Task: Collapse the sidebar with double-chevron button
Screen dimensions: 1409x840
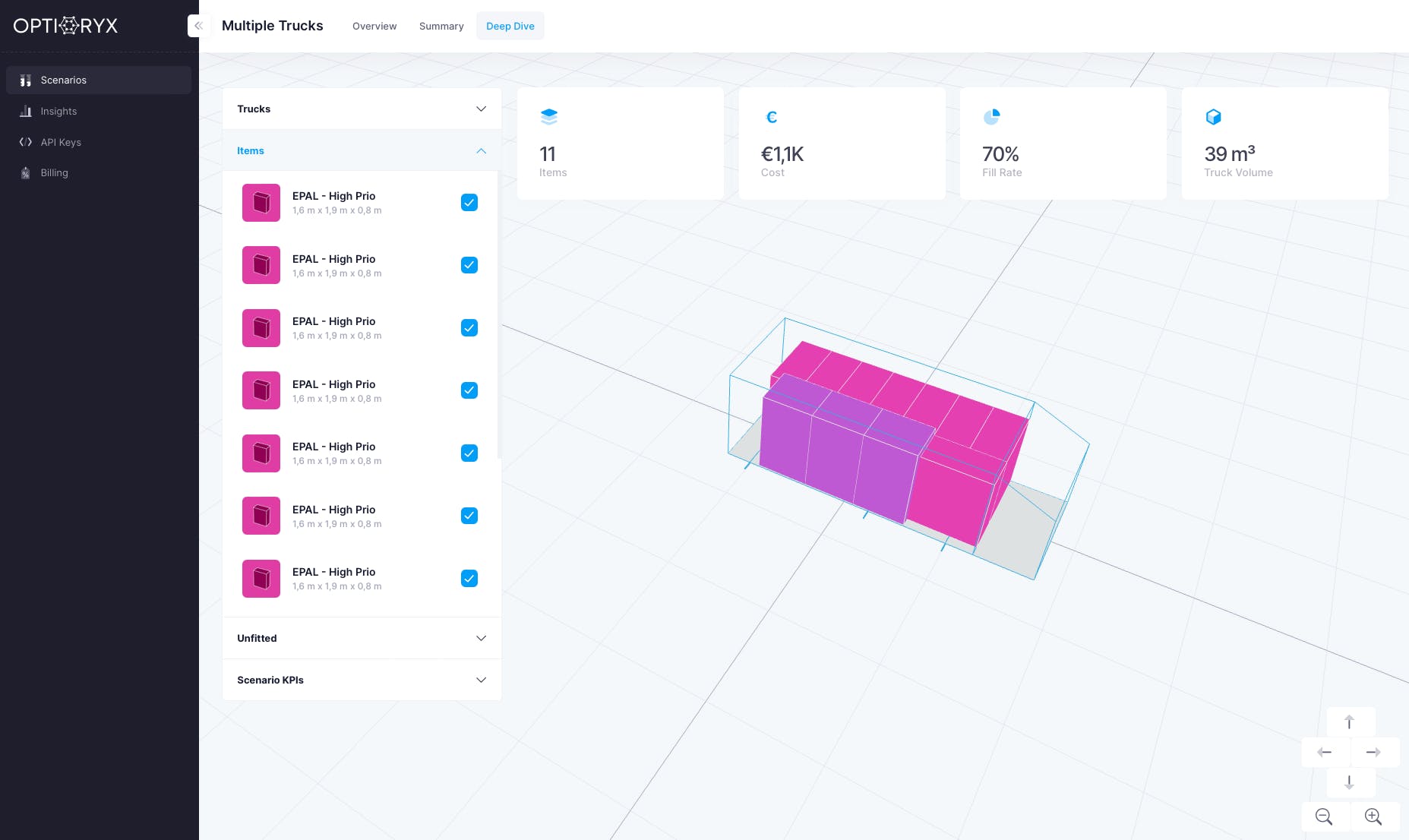Action: click(x=198, y=26)
